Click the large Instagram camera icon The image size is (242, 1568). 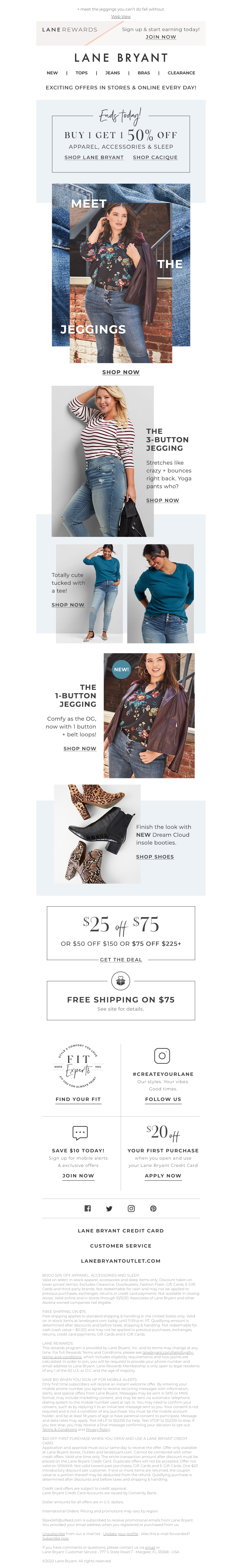click(162, 1056)
